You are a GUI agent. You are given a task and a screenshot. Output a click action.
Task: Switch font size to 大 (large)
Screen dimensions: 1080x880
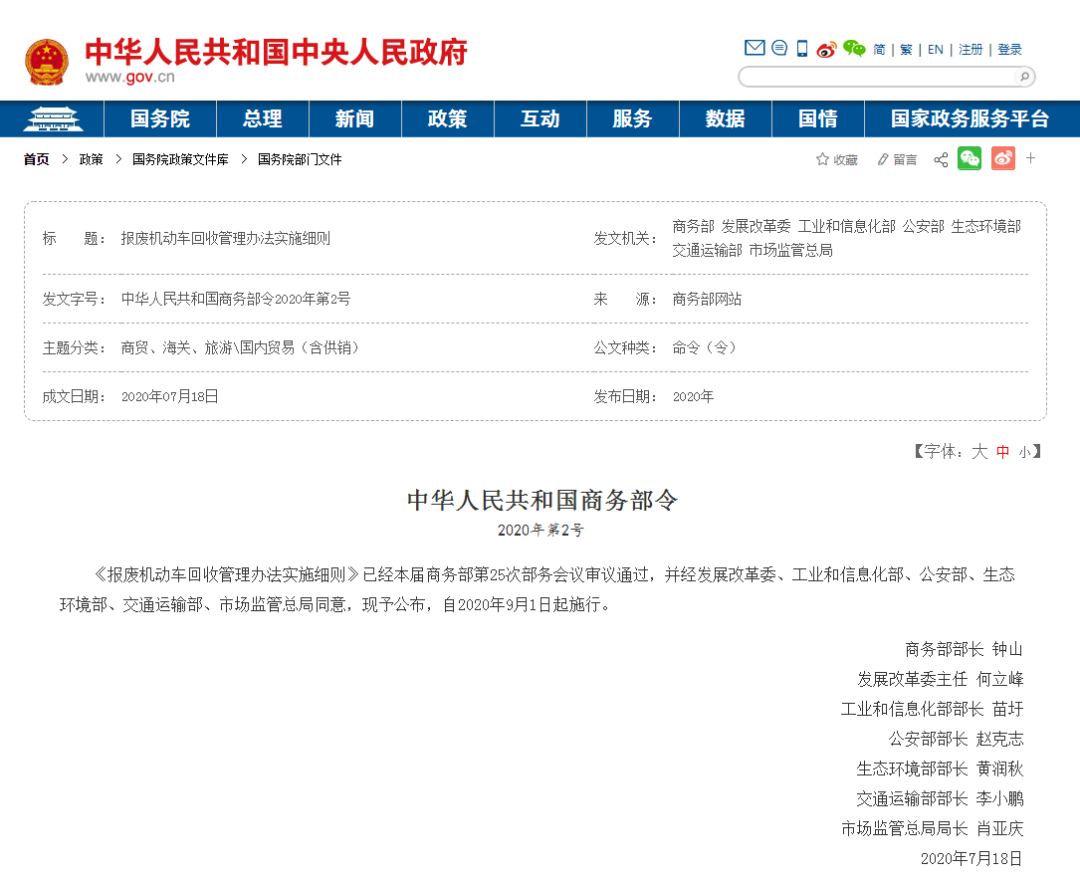click(979, 452)
